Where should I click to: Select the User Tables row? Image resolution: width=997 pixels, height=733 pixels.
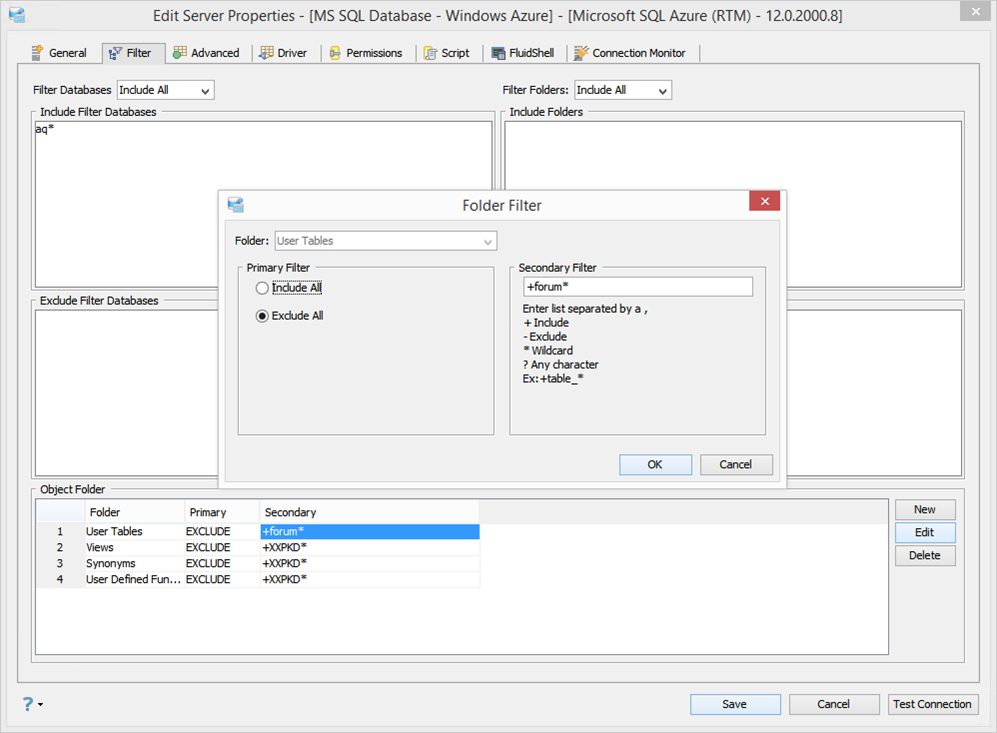258,531
